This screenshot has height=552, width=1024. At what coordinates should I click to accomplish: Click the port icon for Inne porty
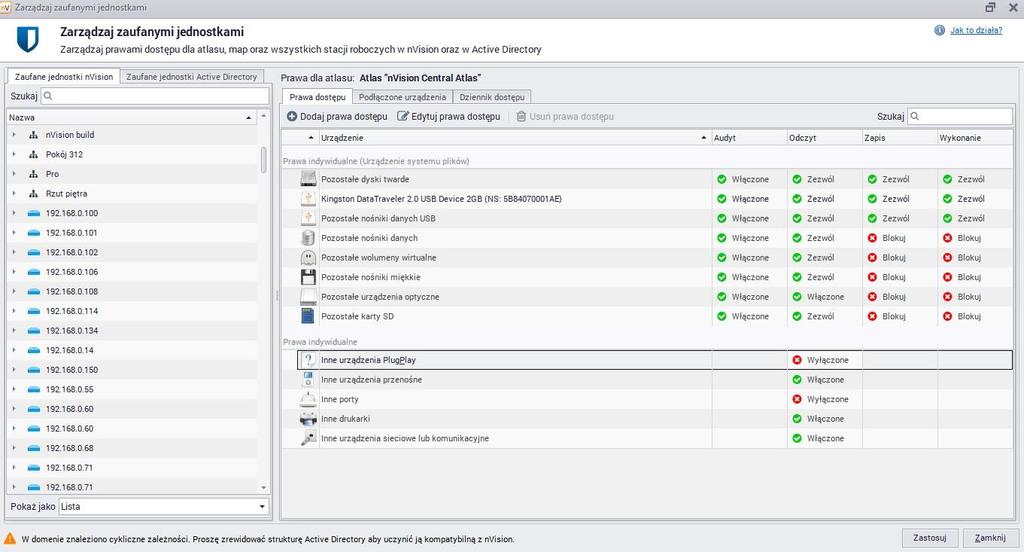click(x=308, y=398)
